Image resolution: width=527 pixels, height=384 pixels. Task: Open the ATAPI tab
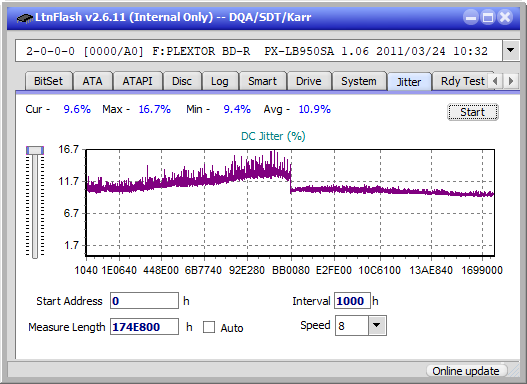click(x=137, y=81)
